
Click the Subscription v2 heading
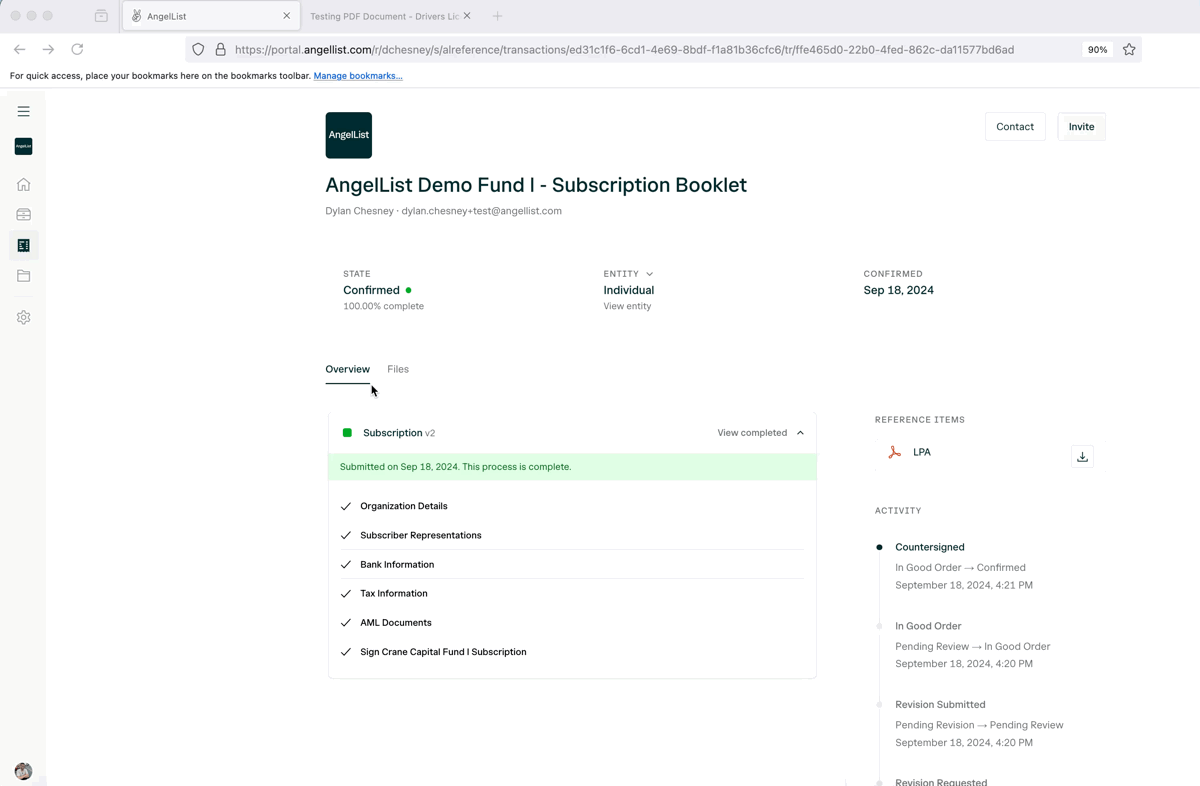click(399, 433)
